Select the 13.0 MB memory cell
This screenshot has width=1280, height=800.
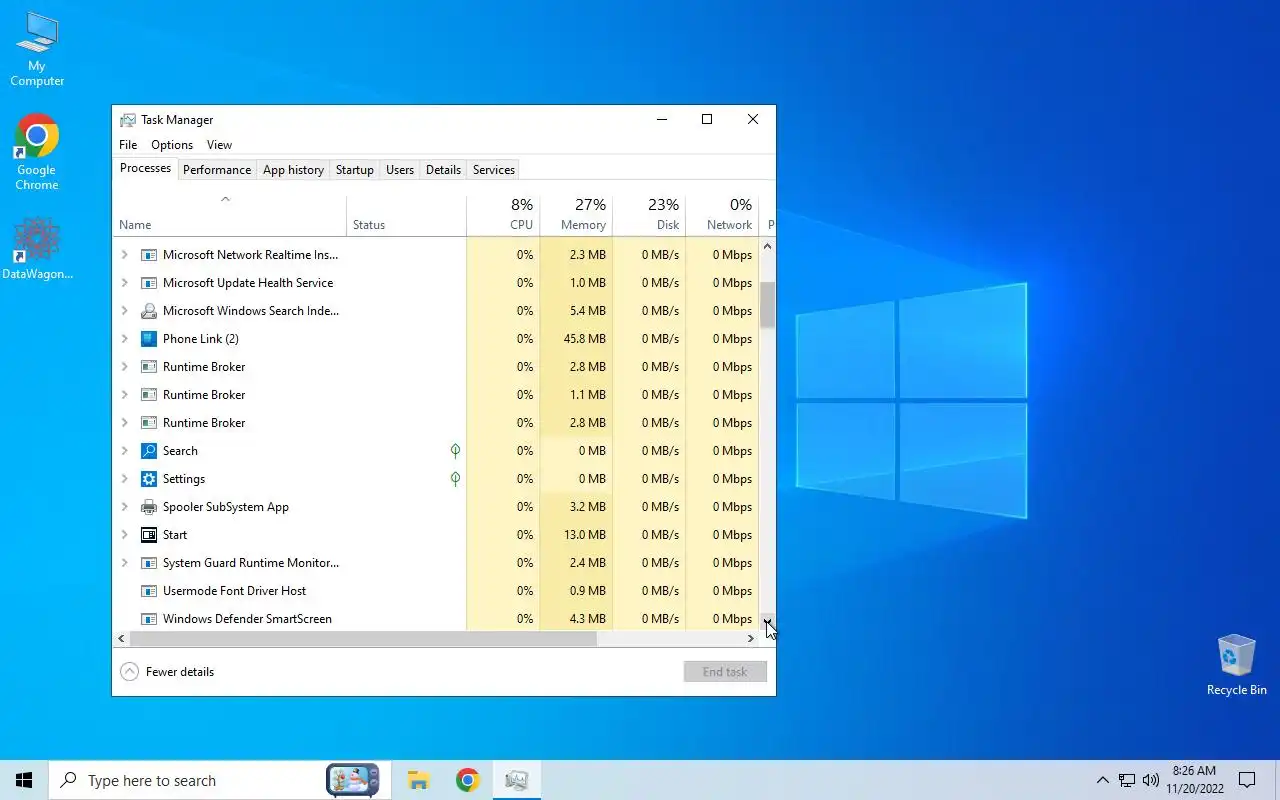coord(576,535)
